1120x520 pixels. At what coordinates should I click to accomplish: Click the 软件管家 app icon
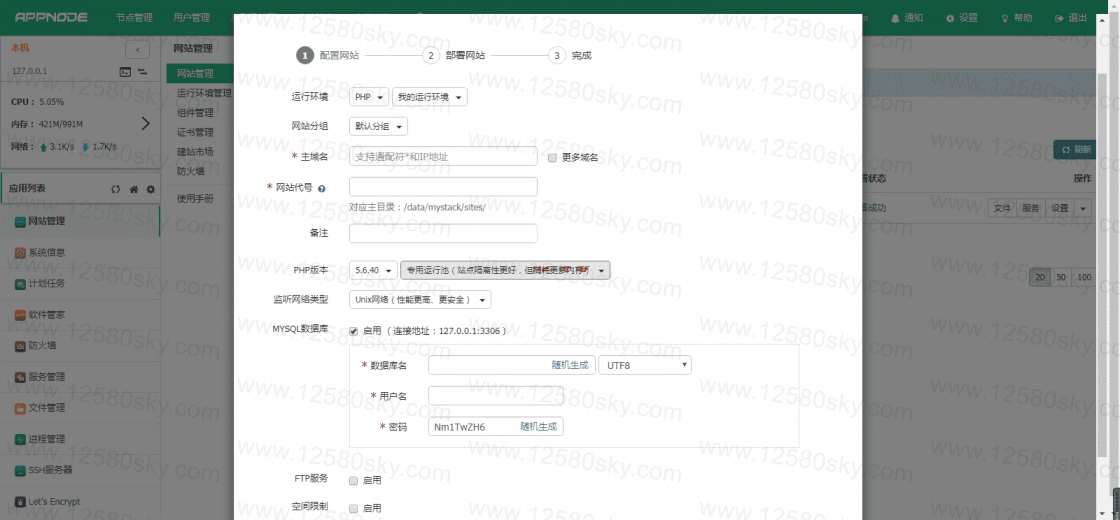pos(21,315)
